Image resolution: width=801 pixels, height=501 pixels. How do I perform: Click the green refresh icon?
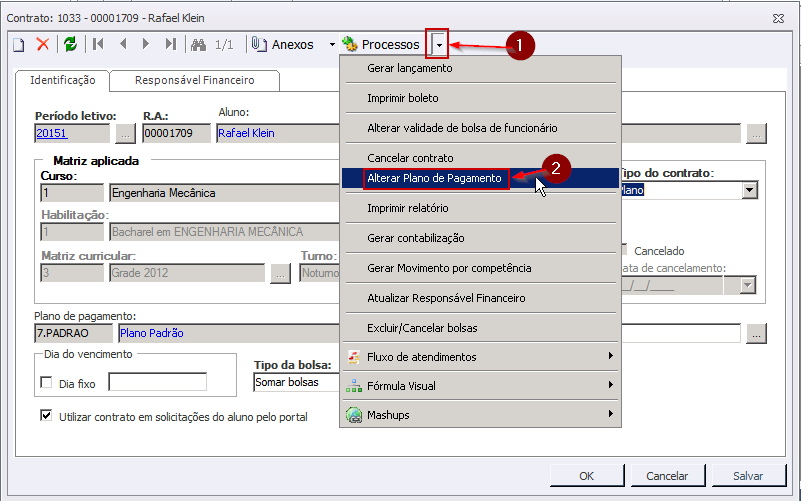click(x=70, y=44)
